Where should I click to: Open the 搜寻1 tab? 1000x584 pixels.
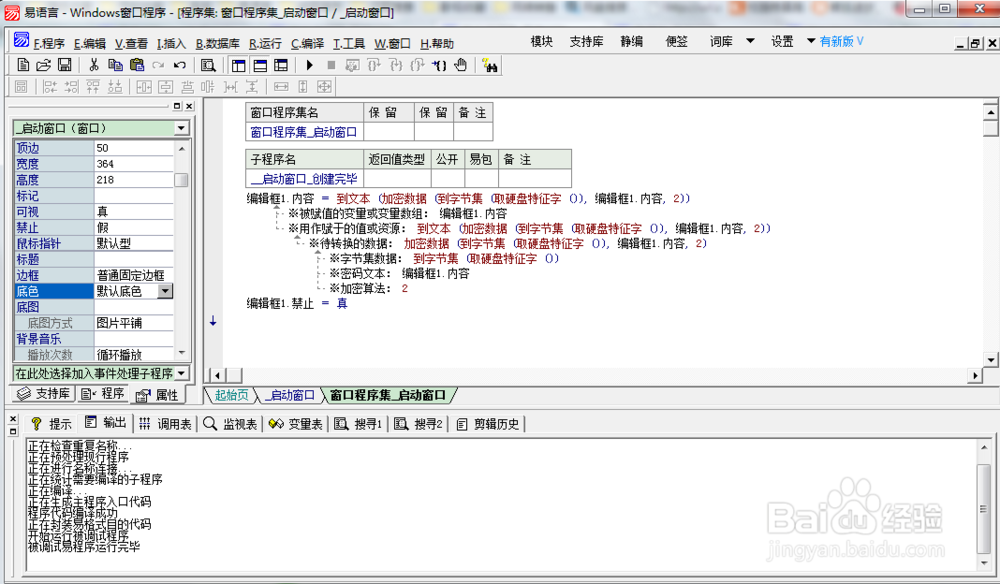[x=359, y=424]
